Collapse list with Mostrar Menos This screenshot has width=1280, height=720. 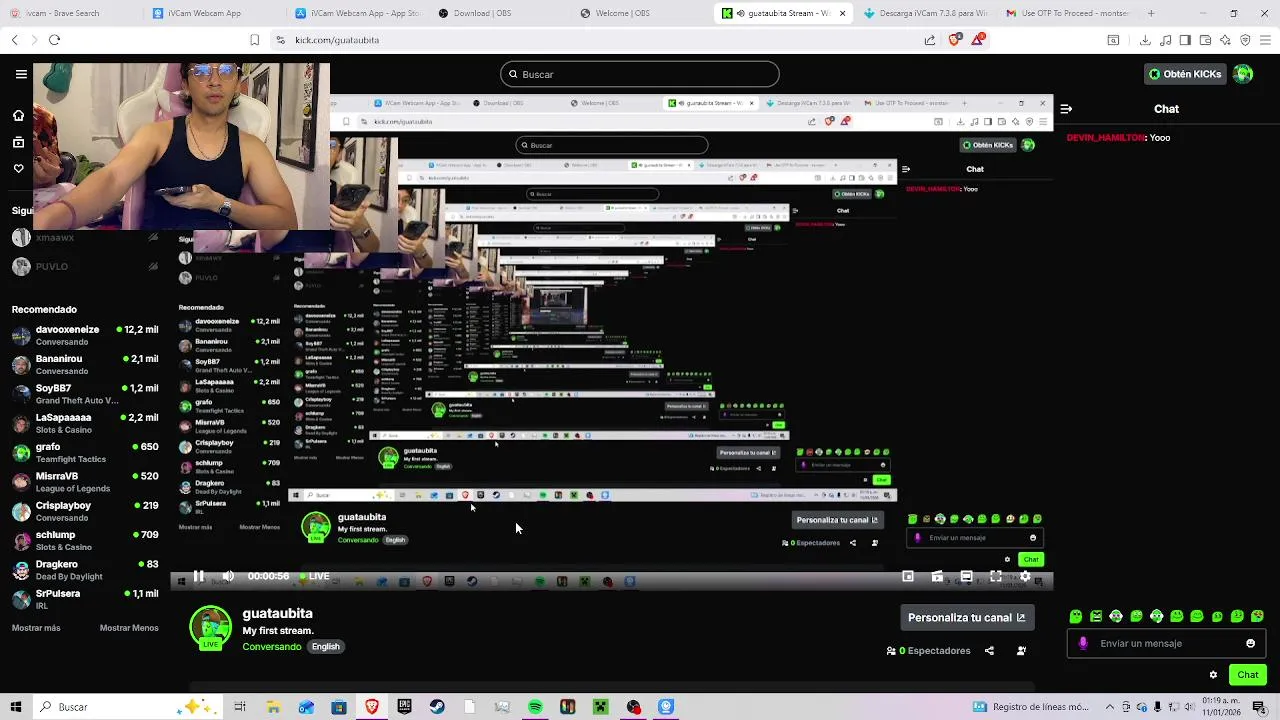pos(129,628)
